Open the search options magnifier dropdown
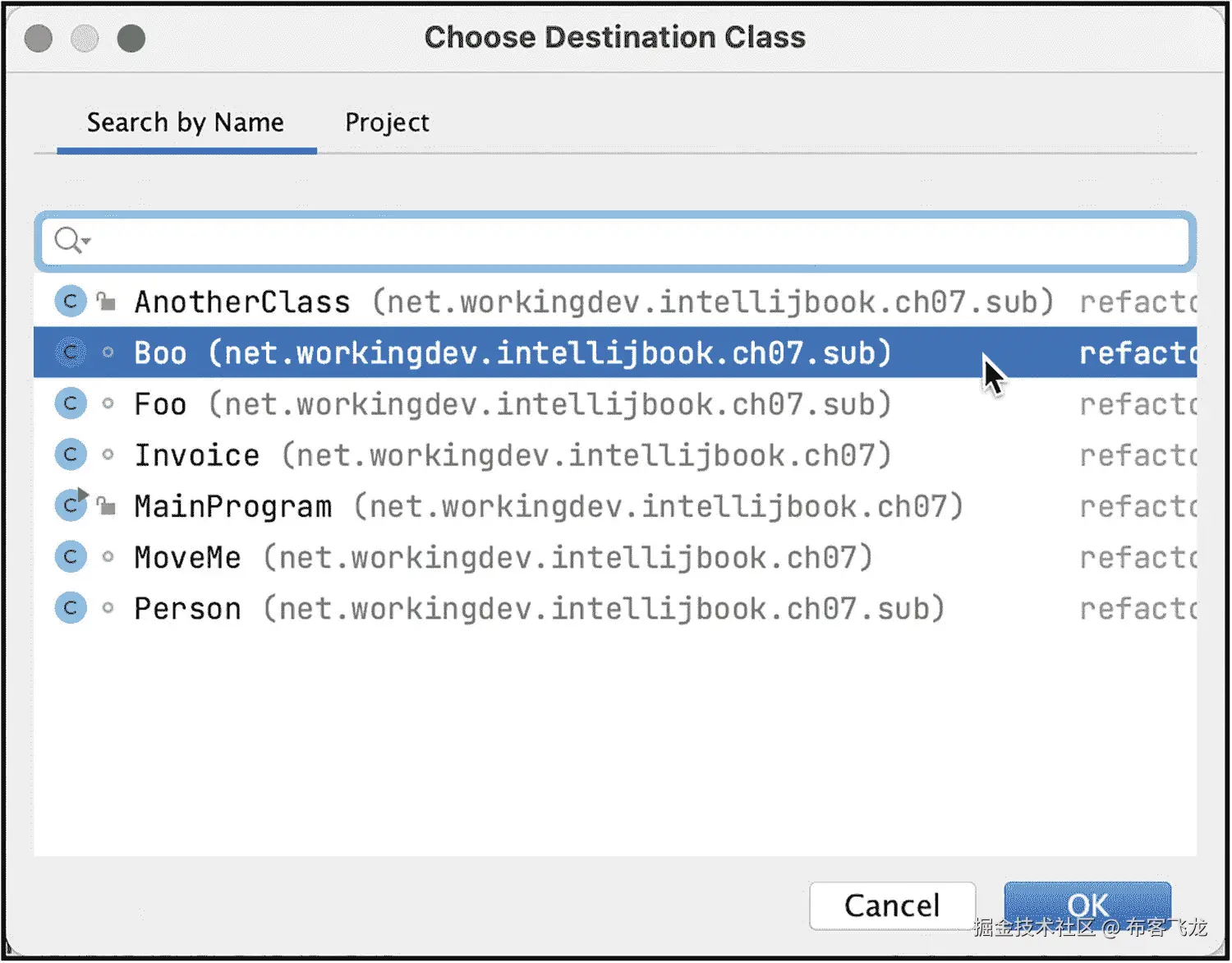This screenshot has height=963, width=1232. 71,241
